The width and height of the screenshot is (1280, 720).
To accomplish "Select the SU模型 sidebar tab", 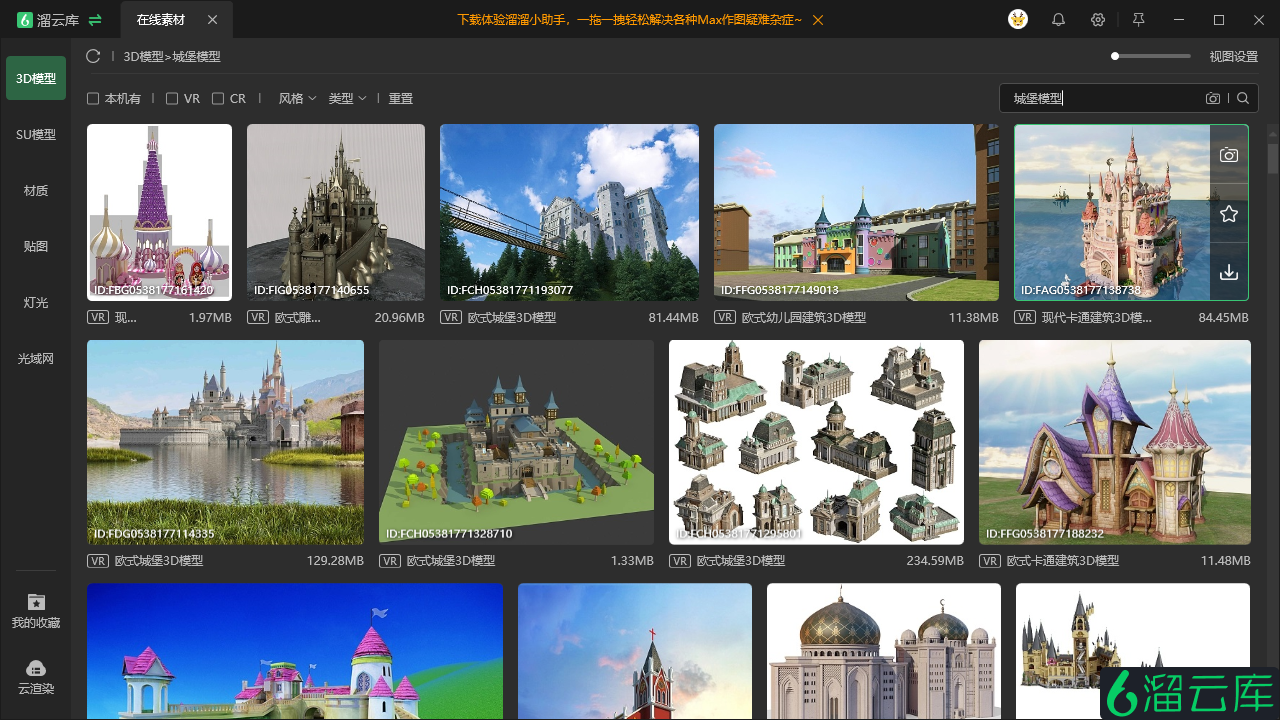I will tap(36, 134).
